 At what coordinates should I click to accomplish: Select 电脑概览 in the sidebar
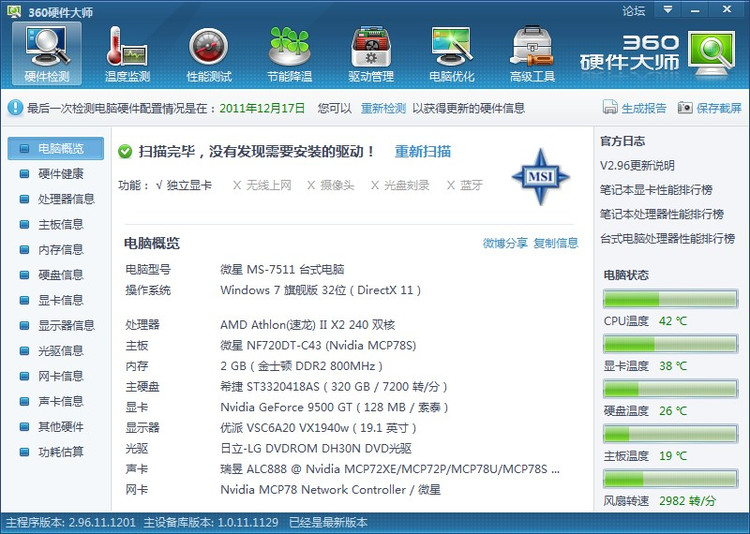pos(55,148)
